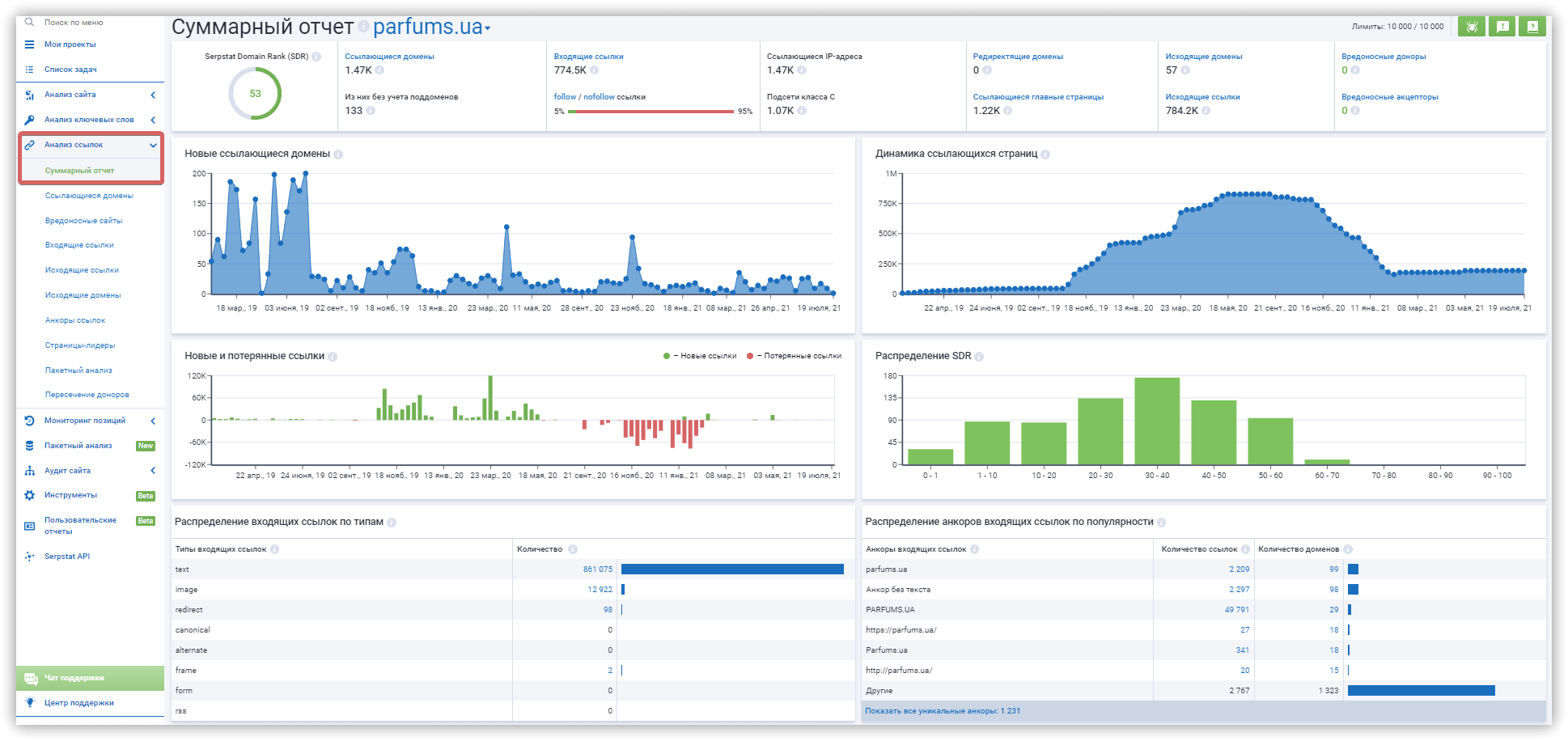Click the Список задач list icon
The height and width of the screenshot is (741, 1568).
point(29,70)
